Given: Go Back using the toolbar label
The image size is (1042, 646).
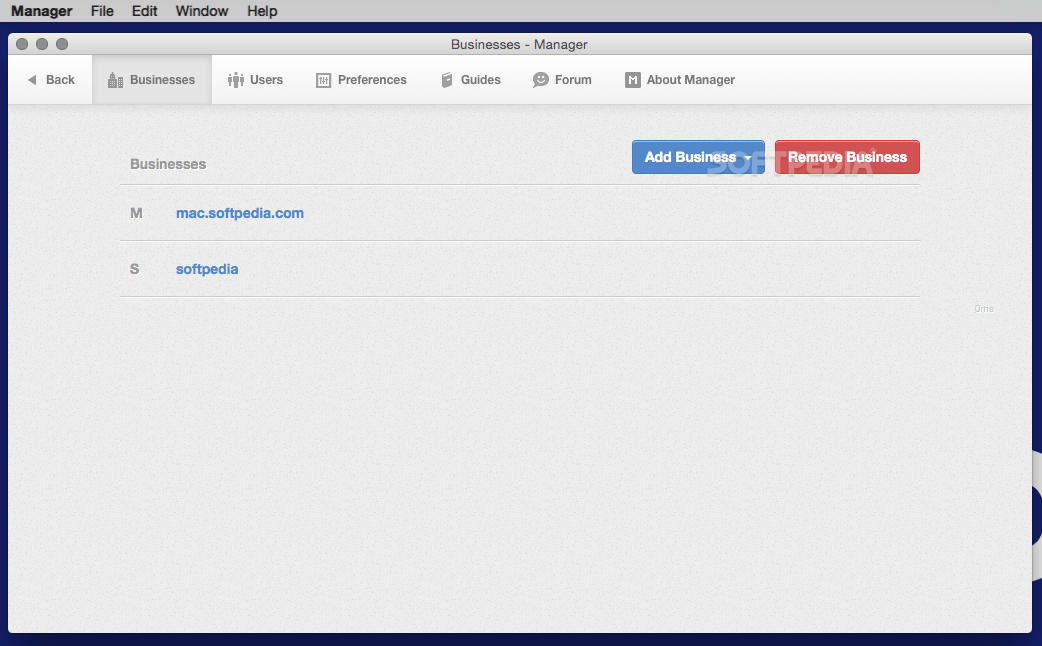Looking at the screenshot, I should point(60,80).
